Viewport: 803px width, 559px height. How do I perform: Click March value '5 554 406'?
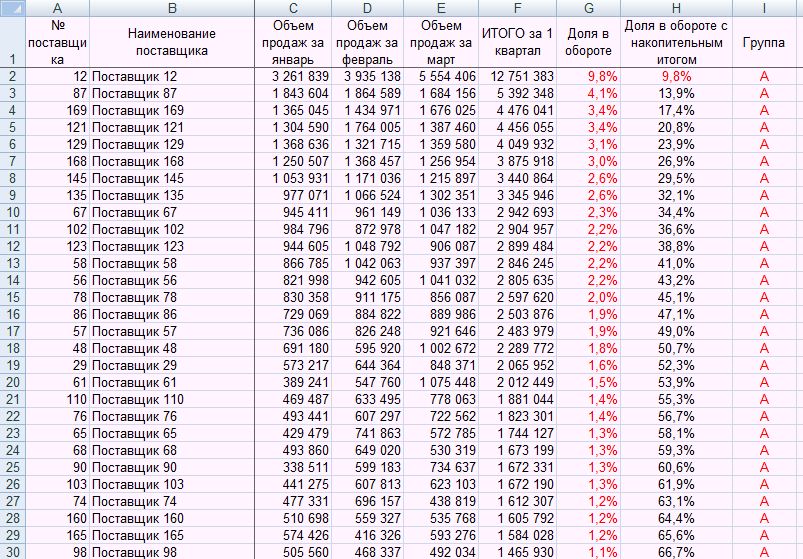(x=441, y=76)
